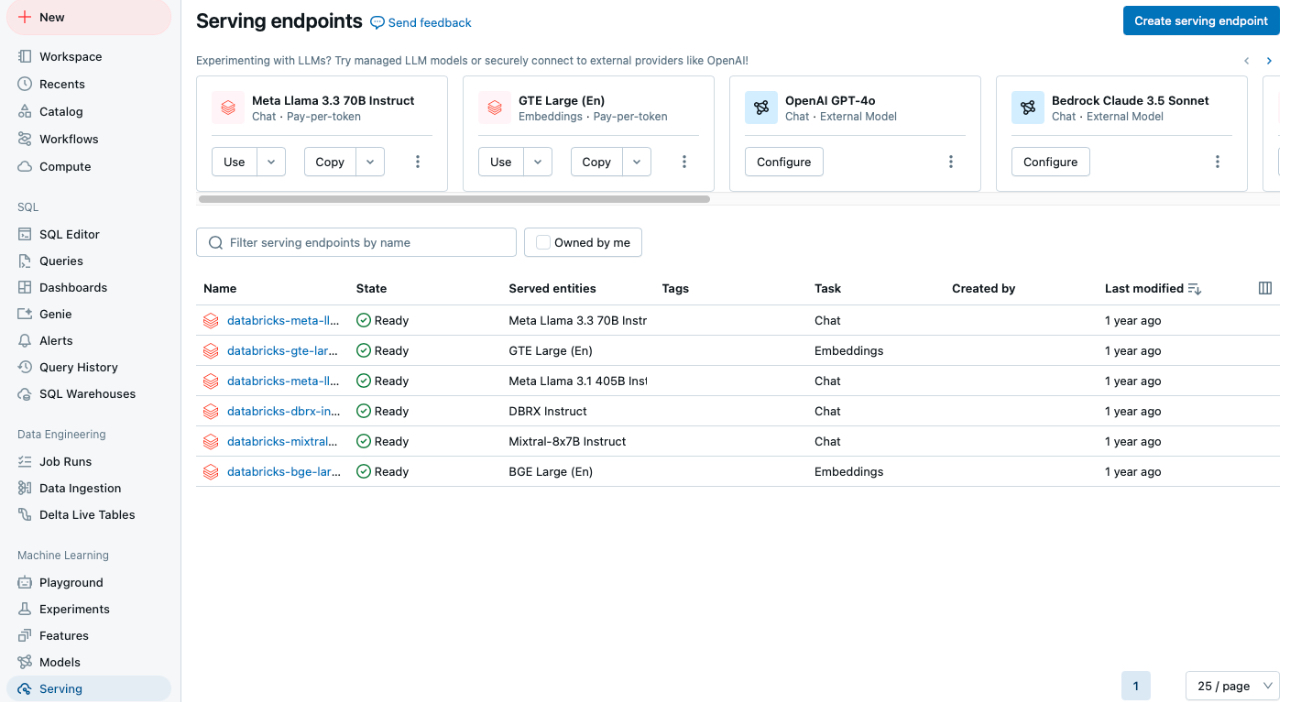The height and width of the screenshot is (702, 1290).
Task: Click the Meta Llama 3.1 405B served entity cell
Action: click(578, 381)
